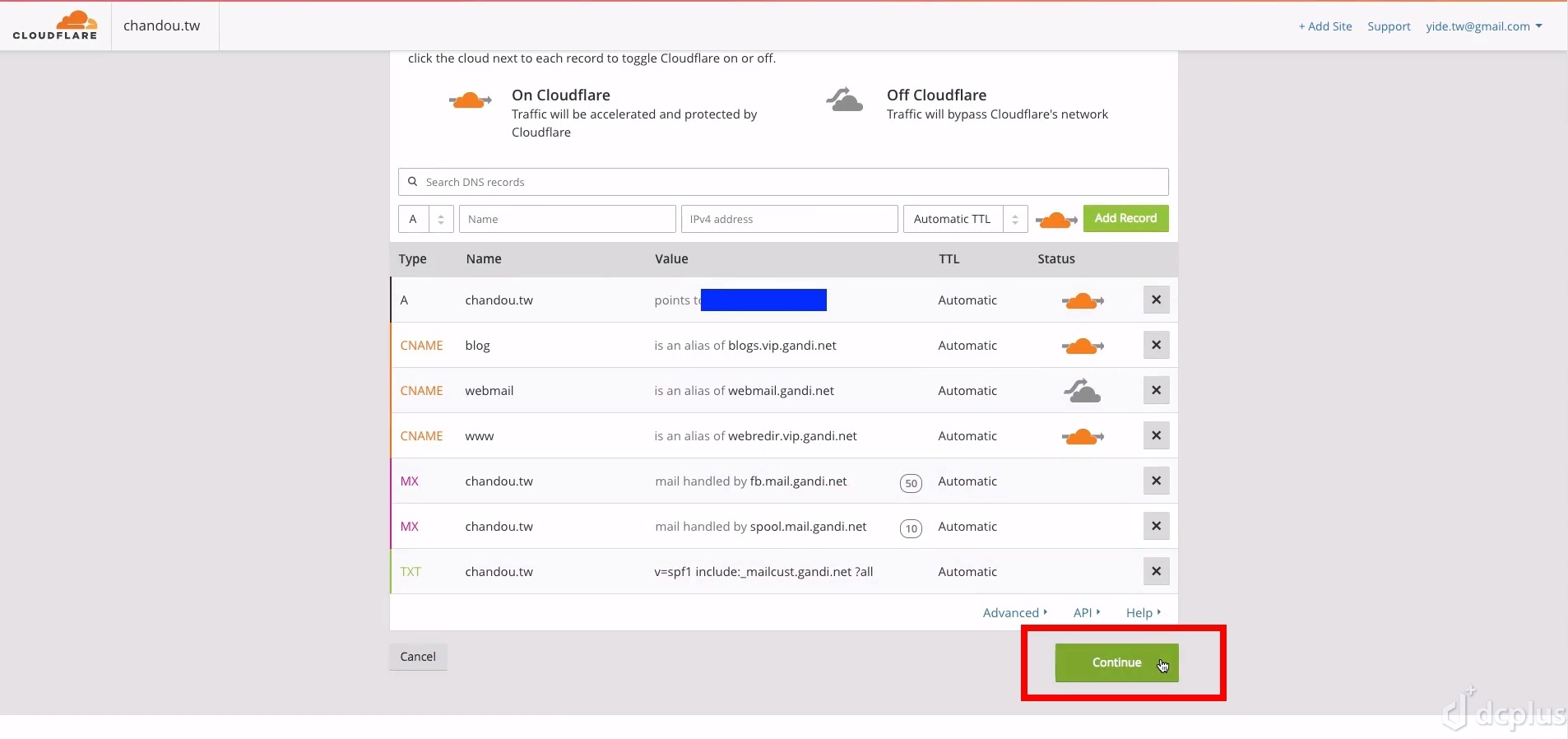This screenshot has height=739, width=1568.
Task: Remove the blog CNAME record
Action: tap(1156, 346)
